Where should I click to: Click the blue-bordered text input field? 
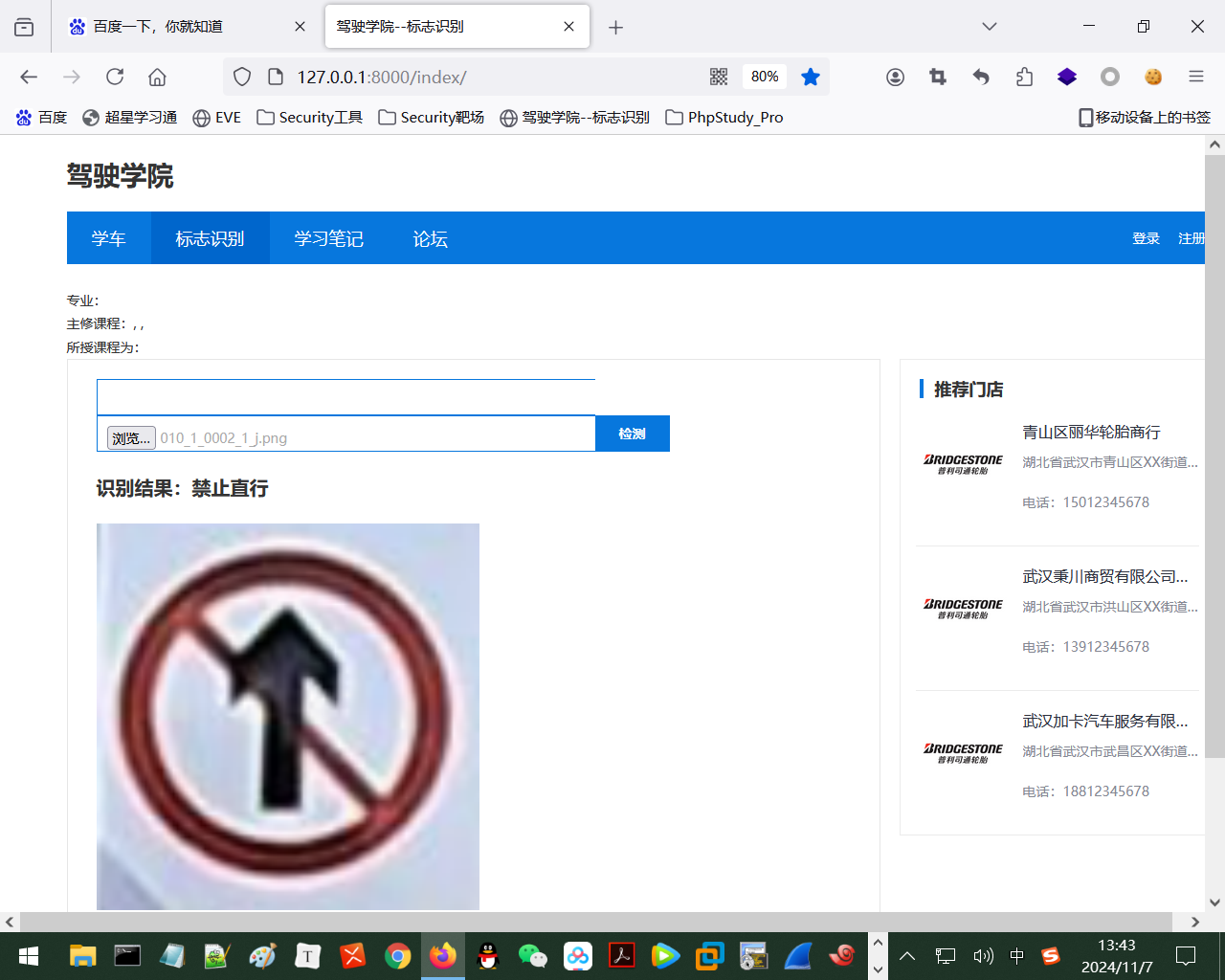coord(345,397)
